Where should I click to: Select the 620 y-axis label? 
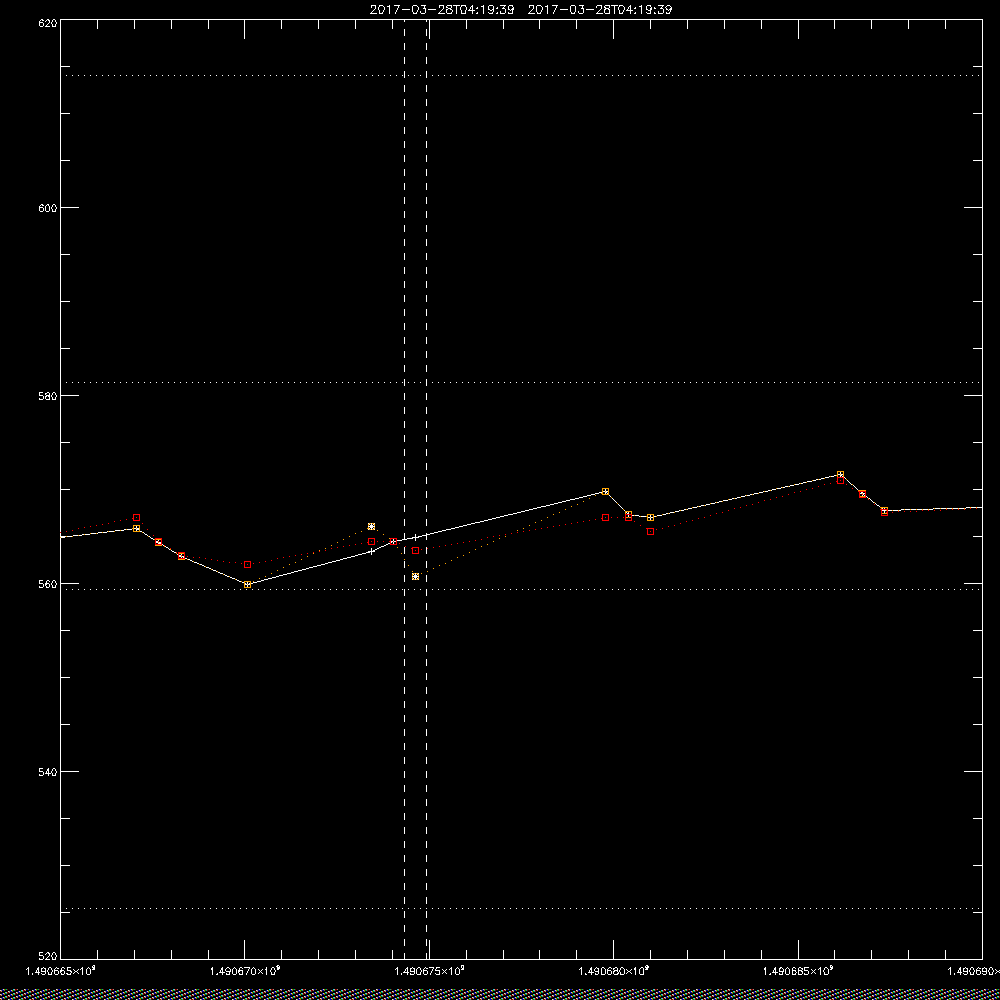click(48, 23)
